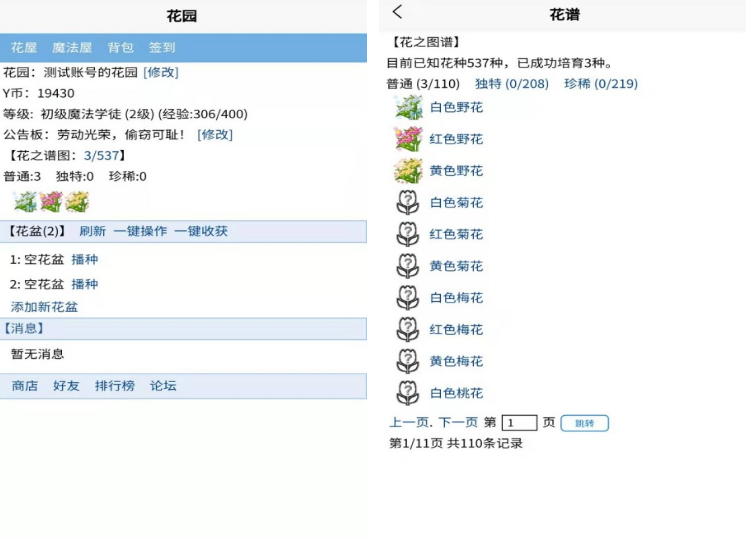This screenshot has width=746, height=540.
Task: Click the 跳转 button
Action: (585, 423)
